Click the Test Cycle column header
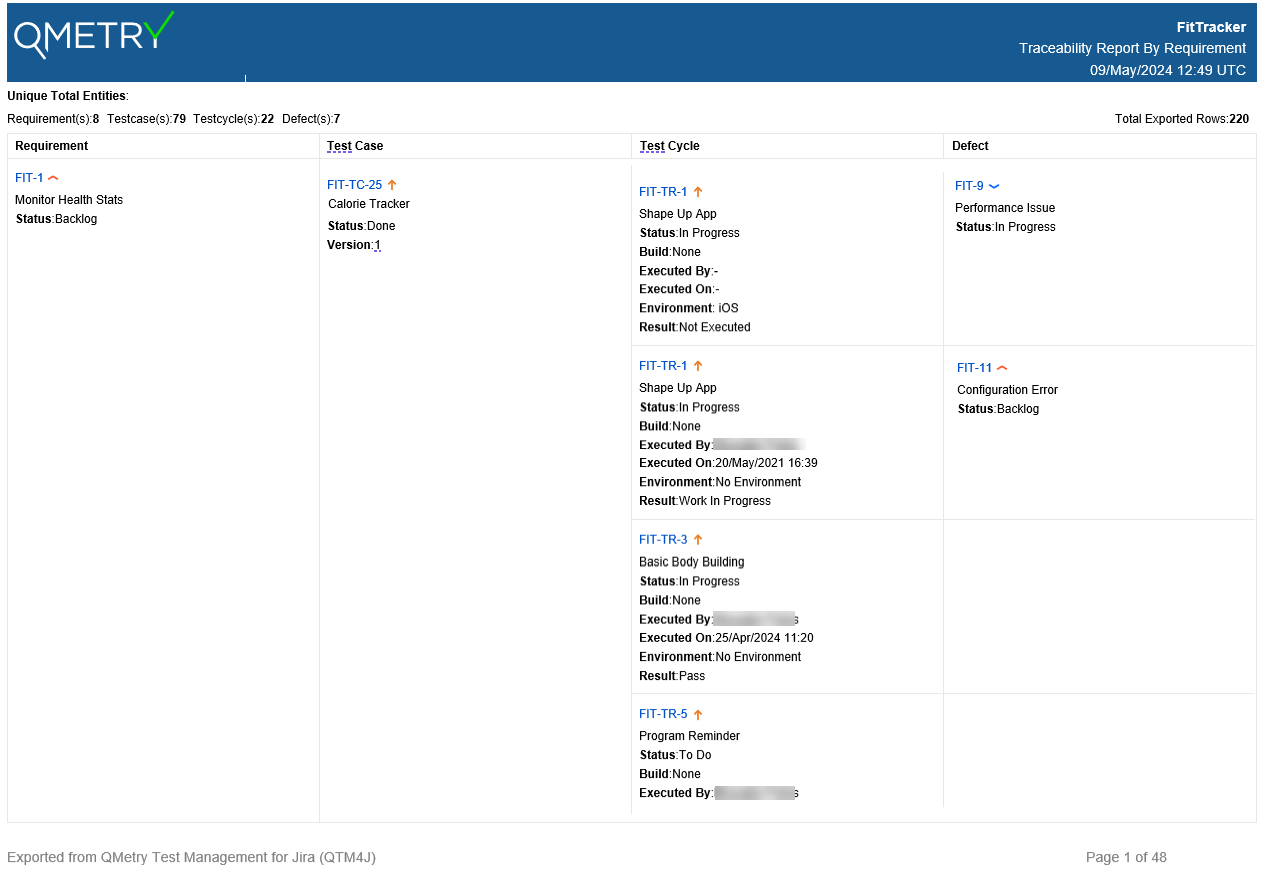This screenshot has height=880, width=1263. [669, 146]
